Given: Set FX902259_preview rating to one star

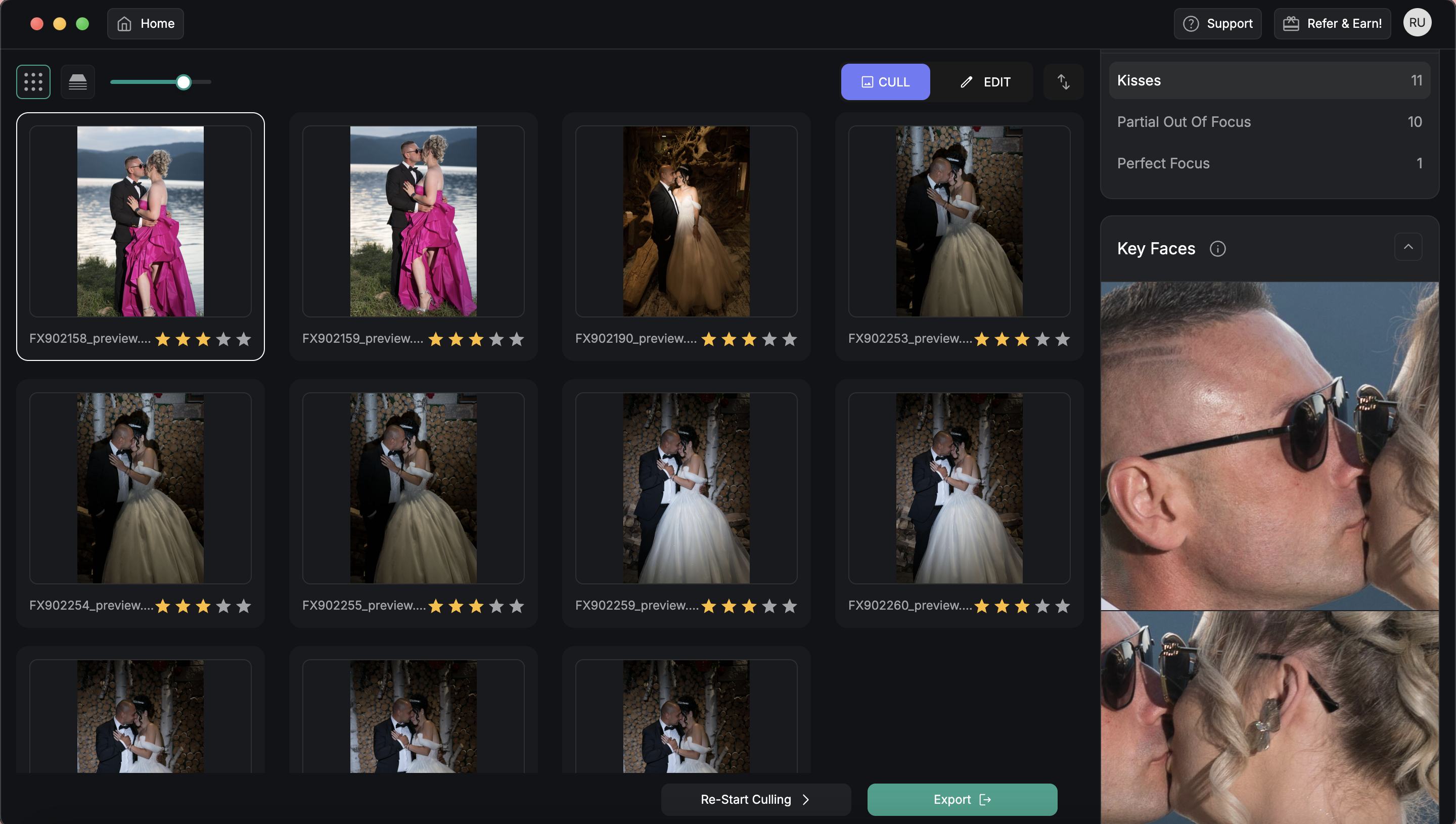Looking at the screenshot, I should [x=709, y=606].
